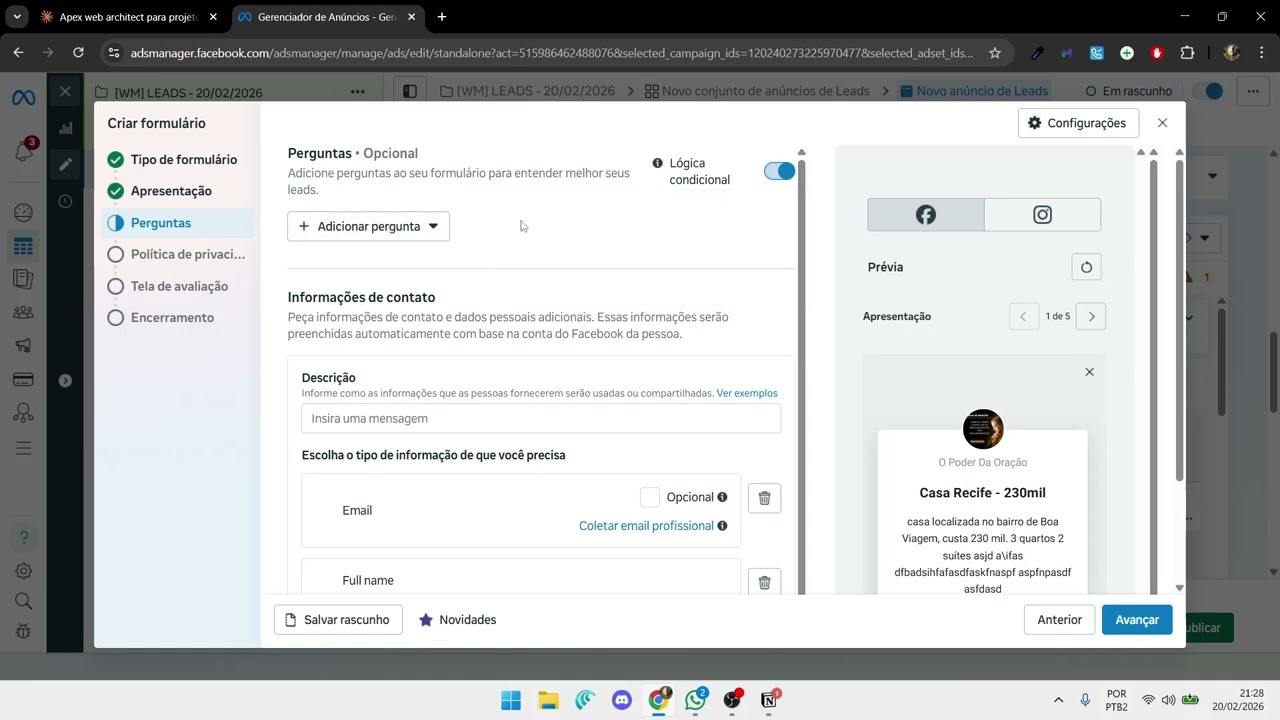Go to next preview page
Screen dimensions: 1280x720
click(x=1091, y=317)
